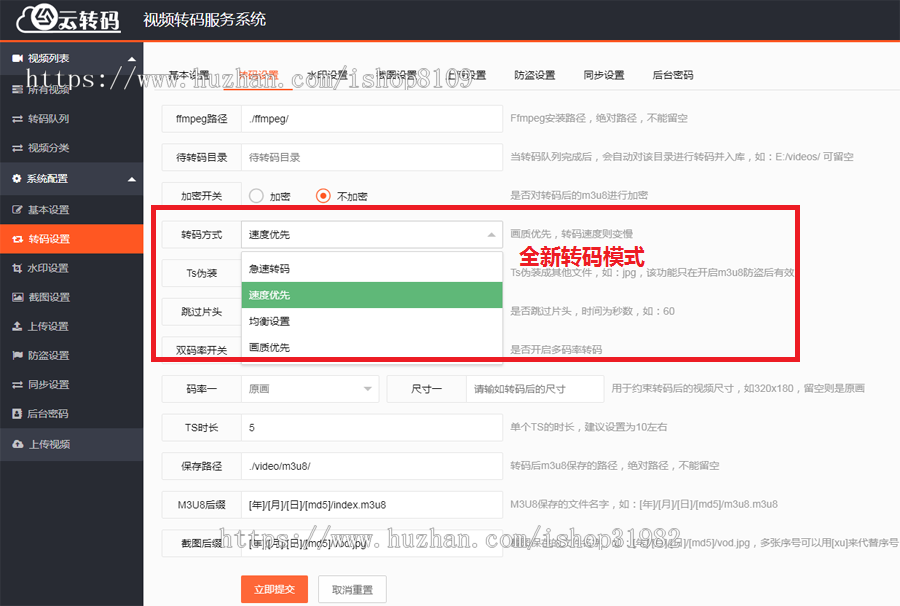Open the 码率一 dropdown showing 原画

coord(310,388)
